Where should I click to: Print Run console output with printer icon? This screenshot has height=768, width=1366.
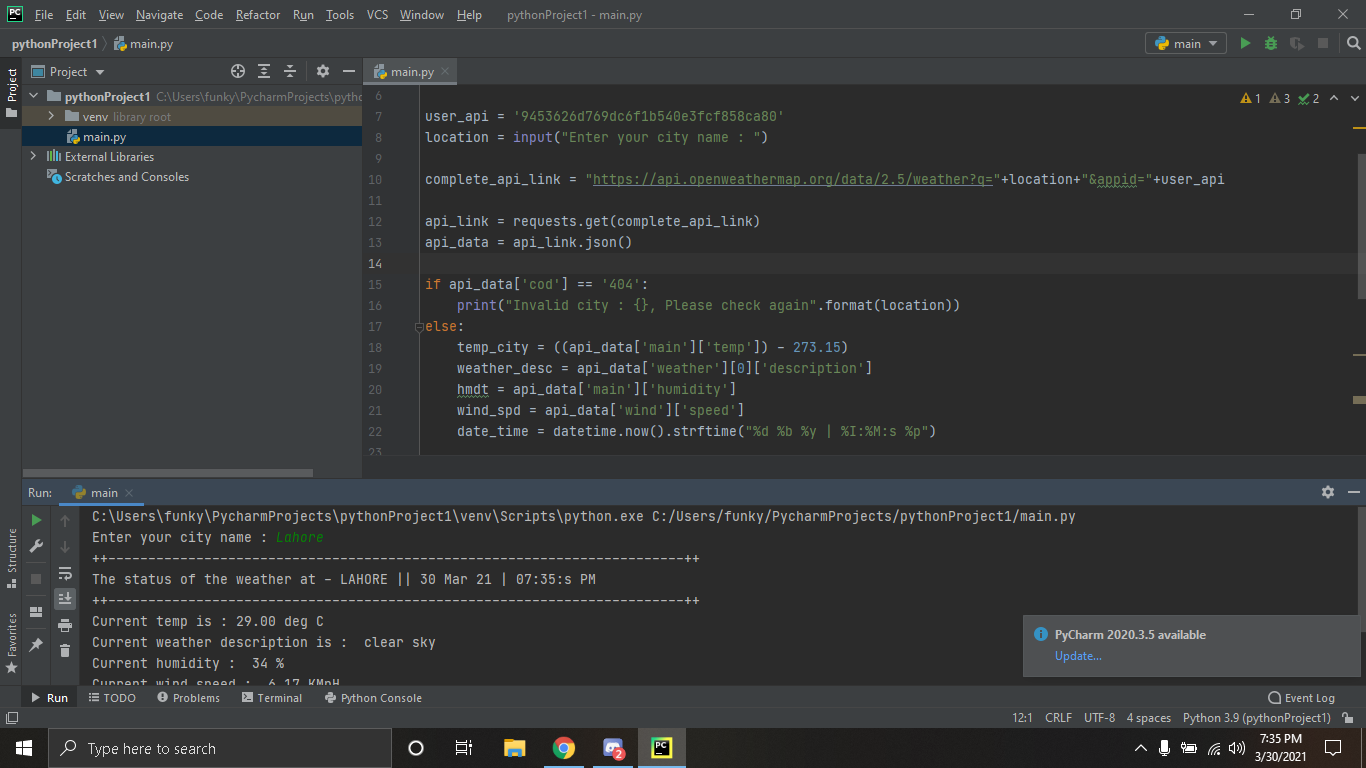(x=65, y=625)
